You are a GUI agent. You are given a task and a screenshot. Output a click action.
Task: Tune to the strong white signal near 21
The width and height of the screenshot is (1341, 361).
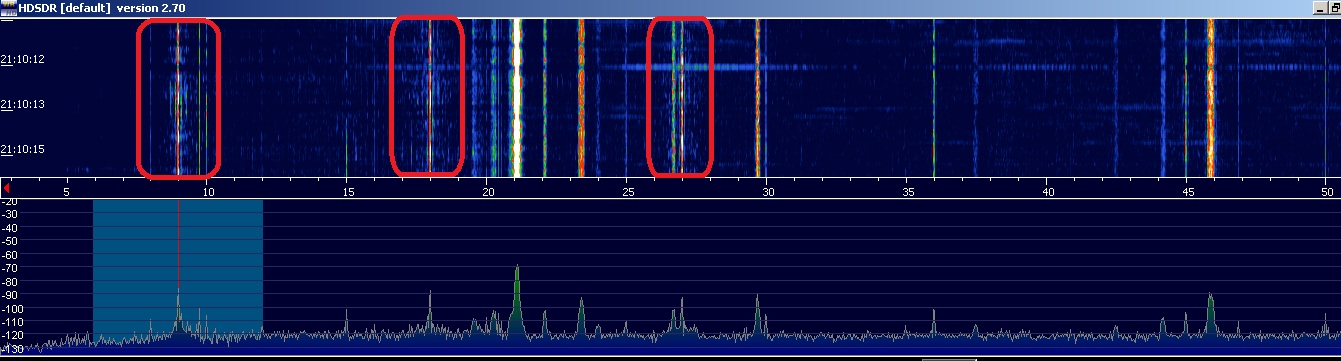click(x=517, y=95)
